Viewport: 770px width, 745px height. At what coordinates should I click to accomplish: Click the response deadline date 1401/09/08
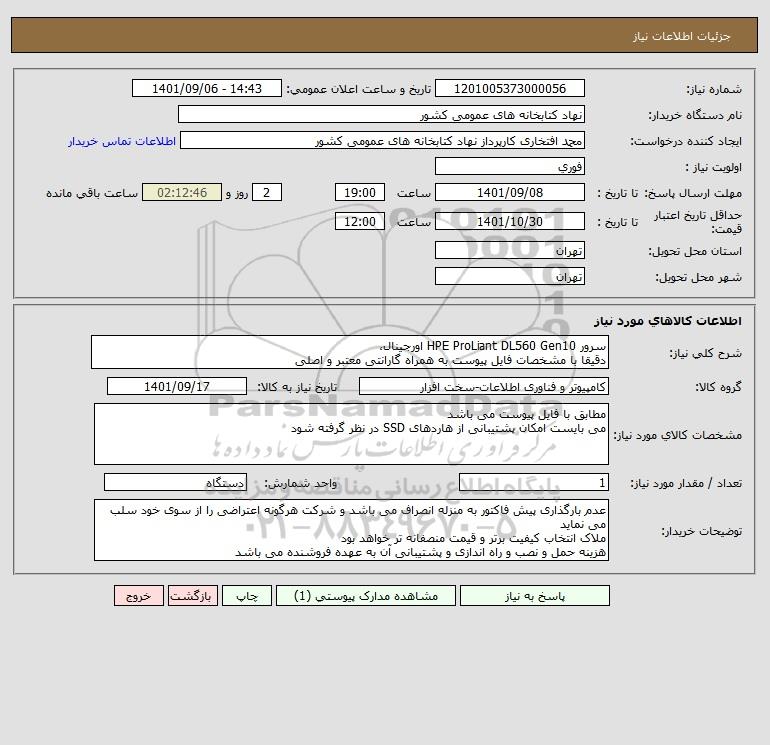click(x=510, y=193)
